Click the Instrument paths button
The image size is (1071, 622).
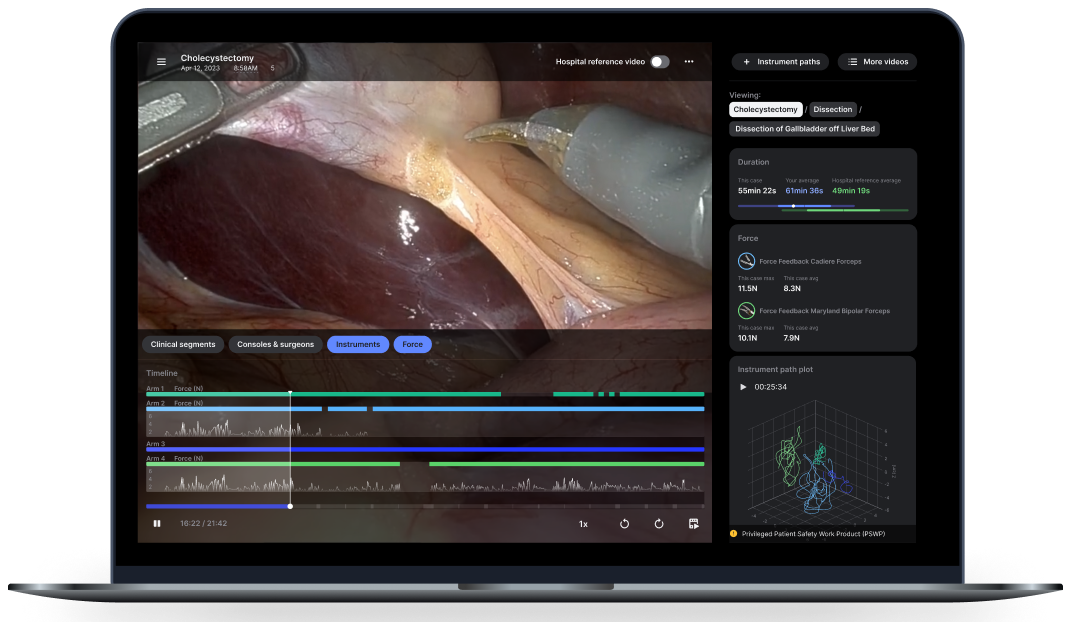[x=780, y=61]
